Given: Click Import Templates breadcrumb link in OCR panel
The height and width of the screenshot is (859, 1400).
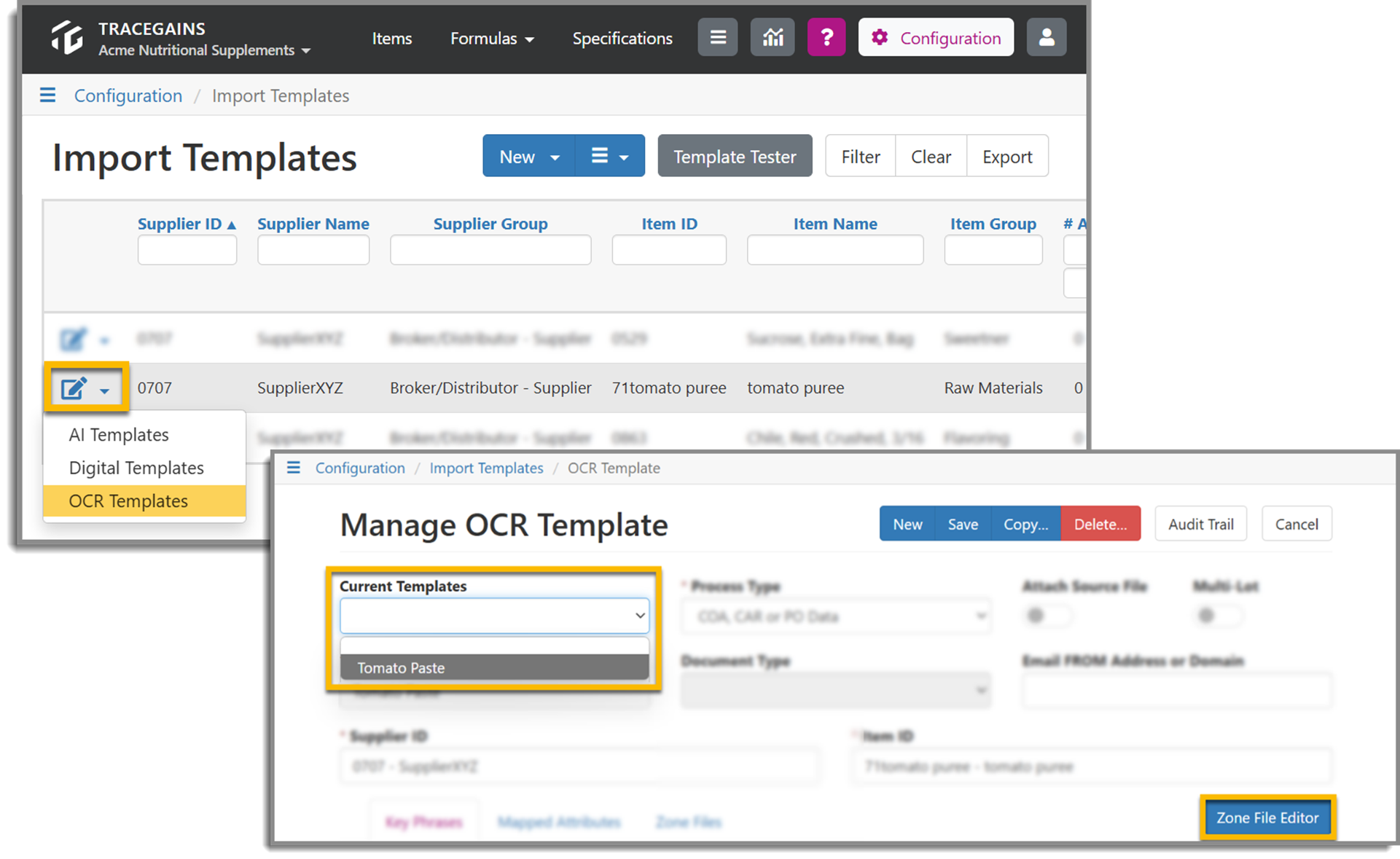Looking at the screenshot, I should click(486, 468).
